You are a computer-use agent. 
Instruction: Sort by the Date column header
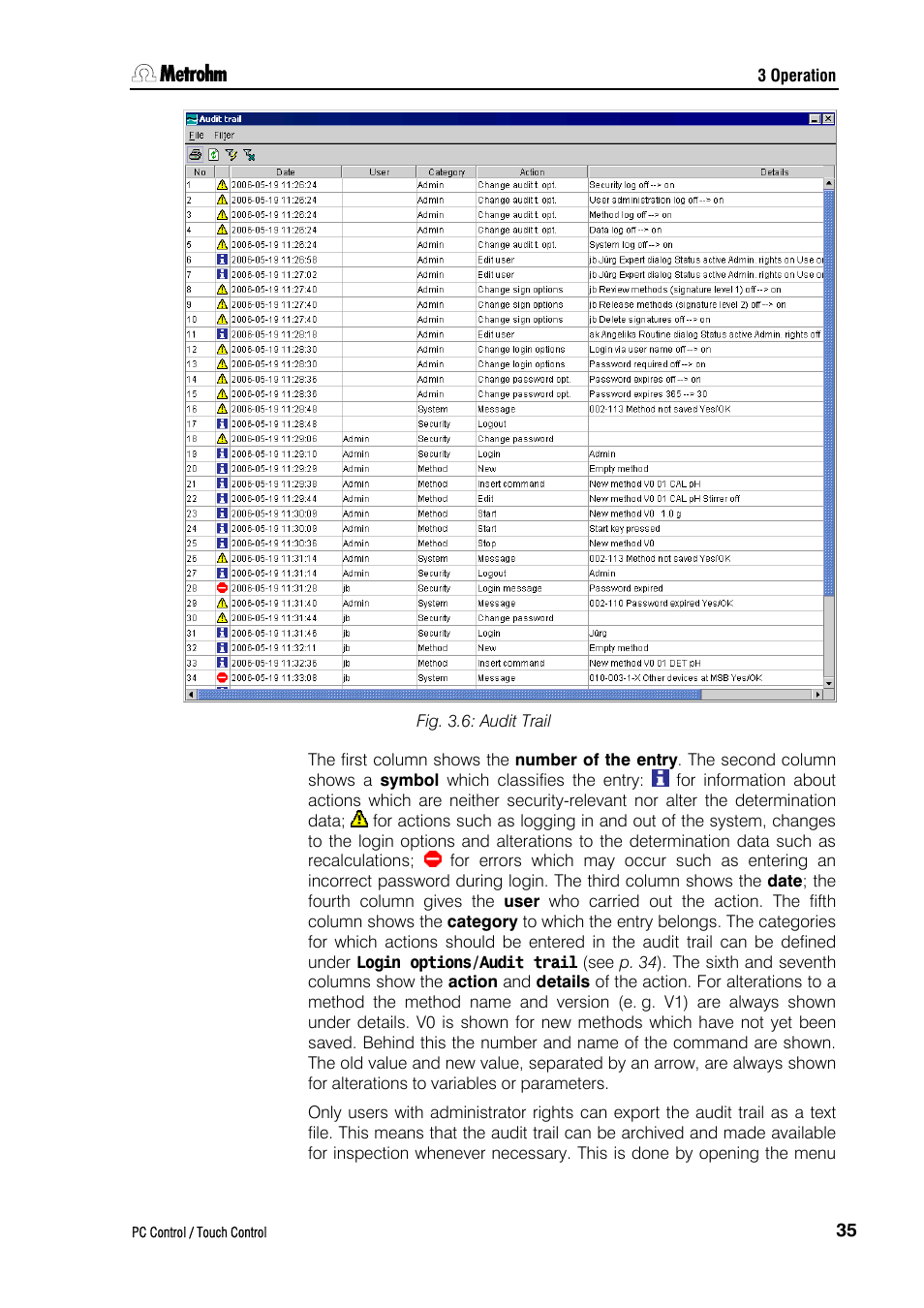285,172
